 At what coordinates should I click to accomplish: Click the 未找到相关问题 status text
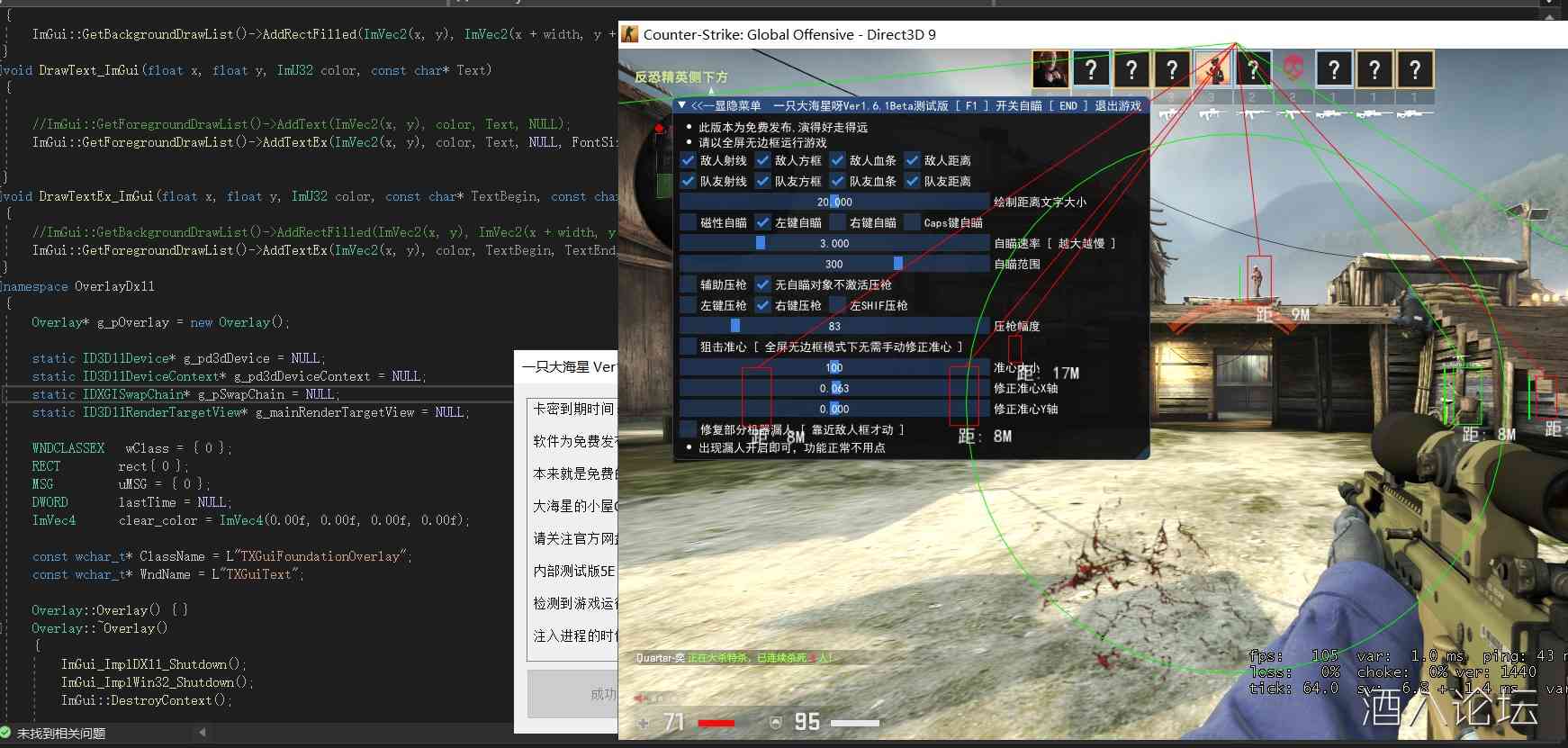[x=61, y=734]
